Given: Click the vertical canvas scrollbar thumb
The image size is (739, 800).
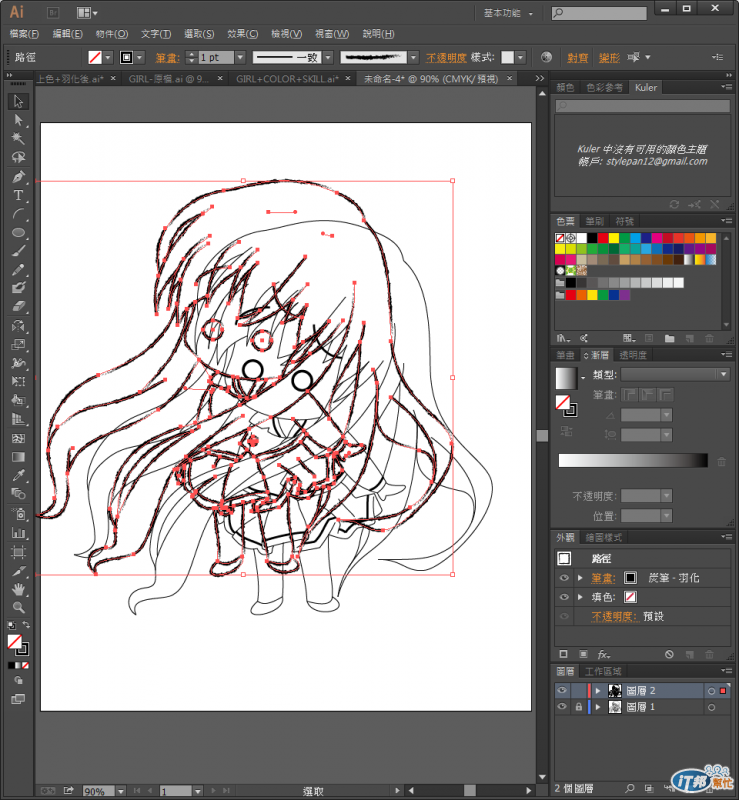Looking at the screenshot, I should click(542, 435).
